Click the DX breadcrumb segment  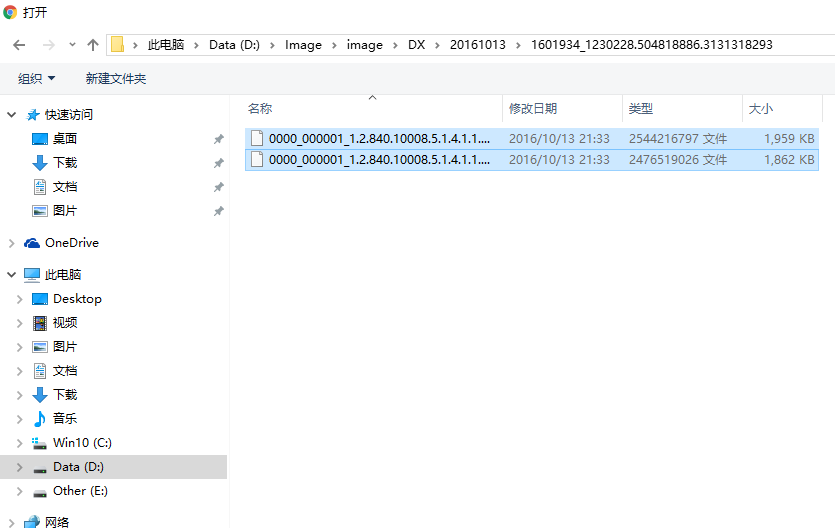click(x=416, y=45)
